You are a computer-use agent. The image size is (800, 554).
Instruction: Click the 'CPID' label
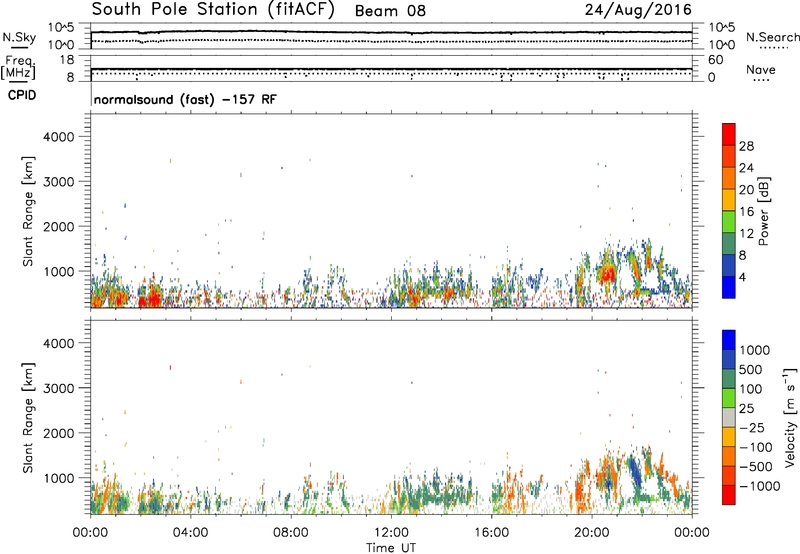22,95
